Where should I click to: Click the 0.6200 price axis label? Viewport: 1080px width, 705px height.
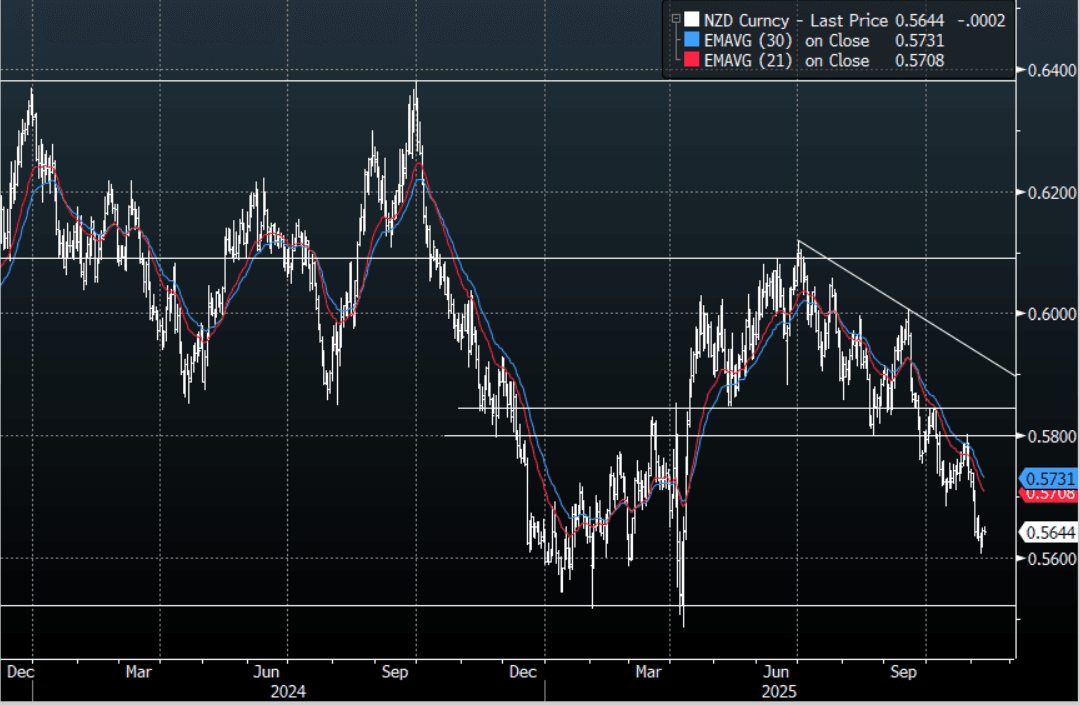click(x=1051, y=193)
